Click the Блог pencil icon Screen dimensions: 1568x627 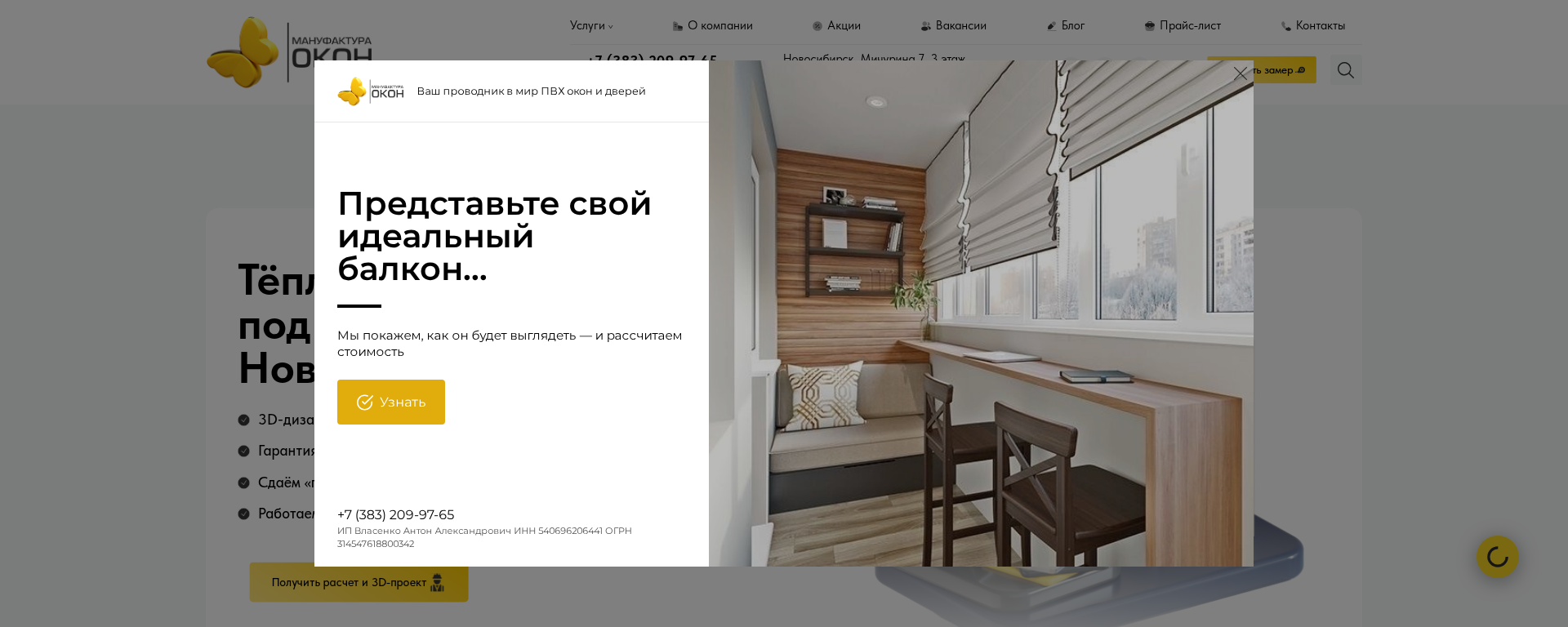[1052, 26]
